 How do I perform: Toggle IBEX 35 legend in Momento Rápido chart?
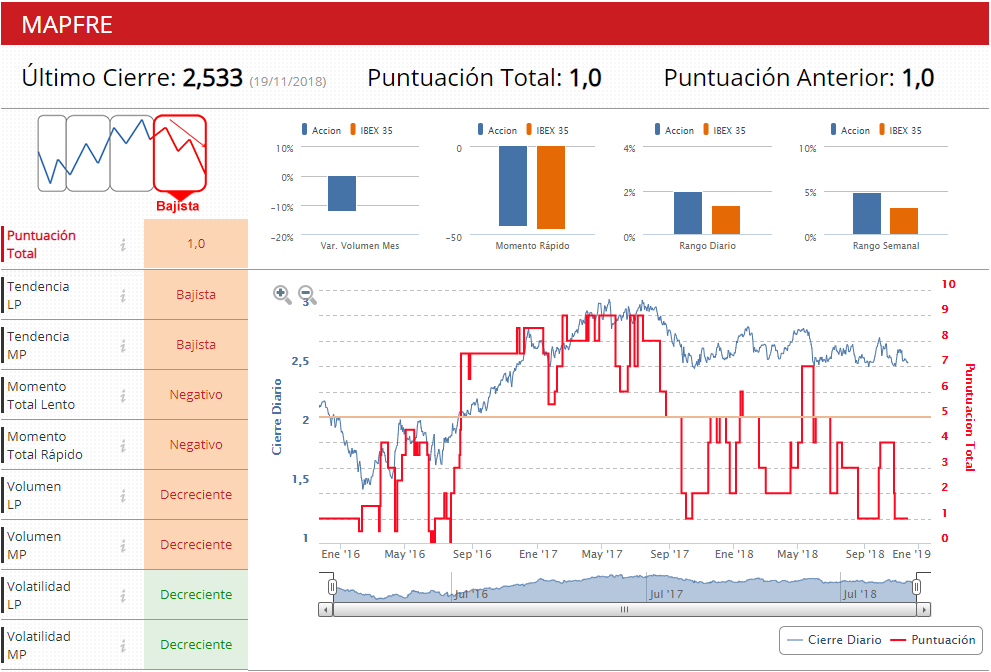(547, 130)
